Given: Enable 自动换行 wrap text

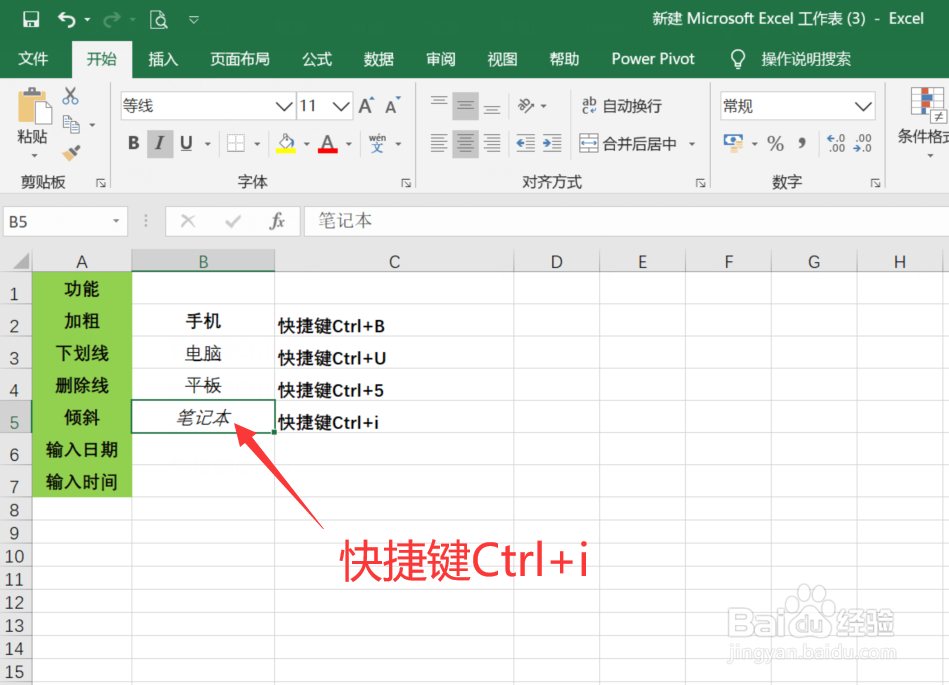Looking at the screenshot, I should [622, 106].
